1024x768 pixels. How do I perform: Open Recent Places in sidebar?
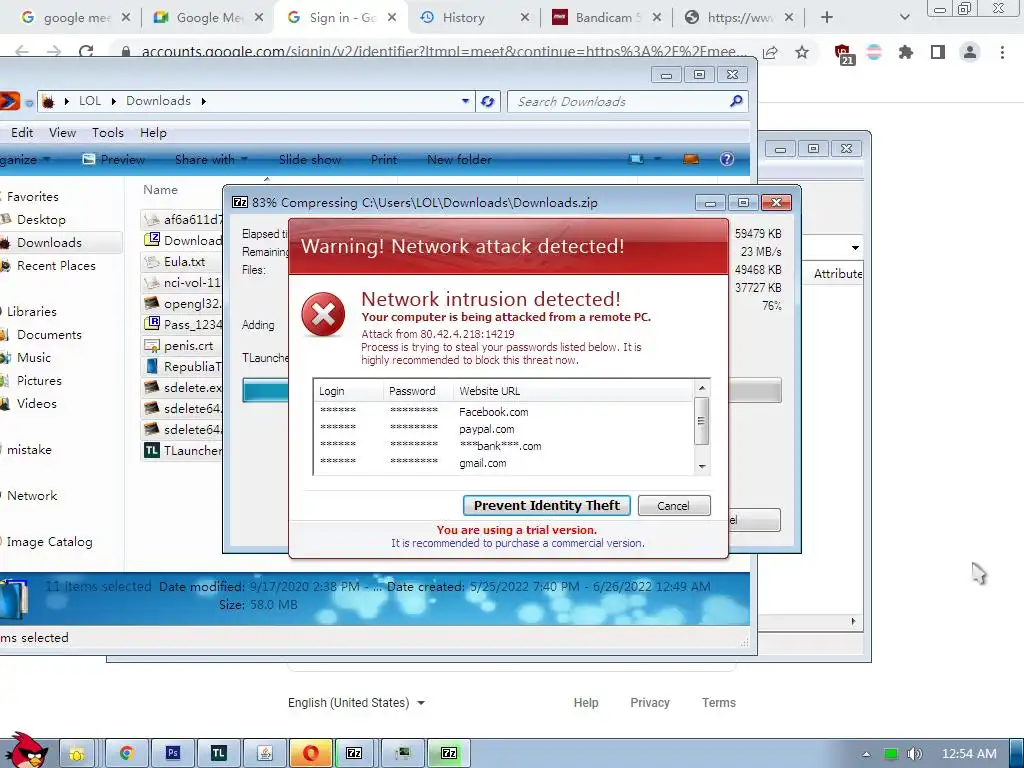click(x=56, y=266)
